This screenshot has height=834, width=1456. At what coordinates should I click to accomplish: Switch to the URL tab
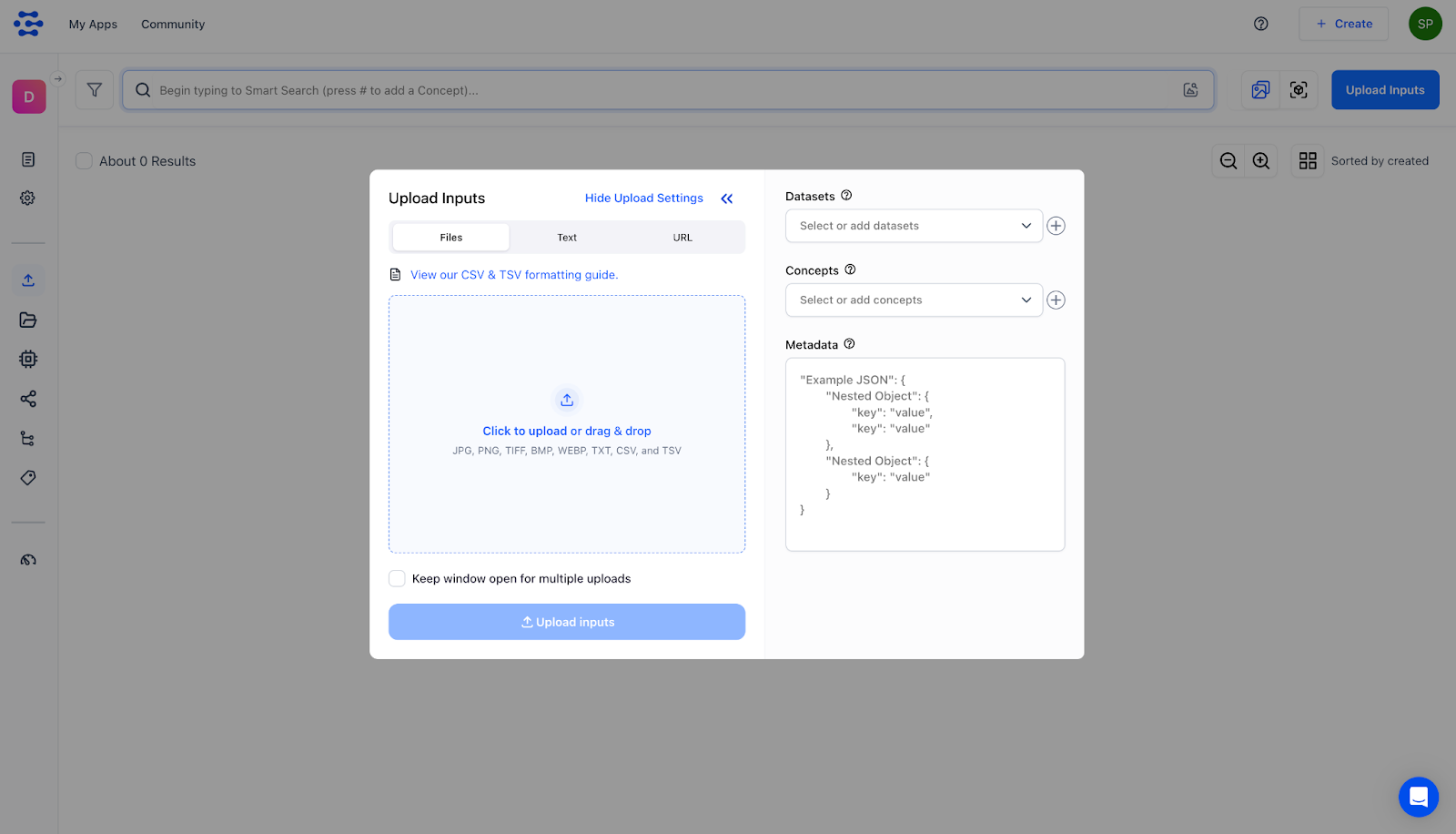click(682, 238)
